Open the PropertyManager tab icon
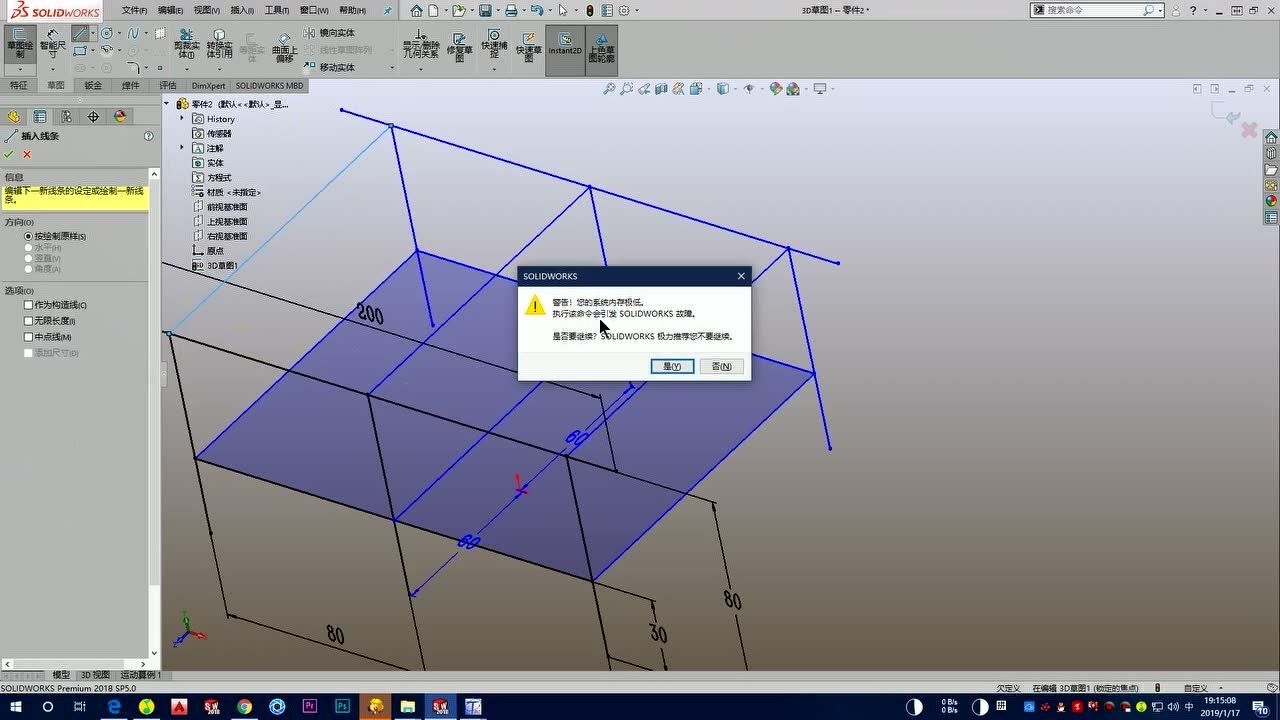The height and width of the screenshot is (720, 1280). click(x=40, y=116)
